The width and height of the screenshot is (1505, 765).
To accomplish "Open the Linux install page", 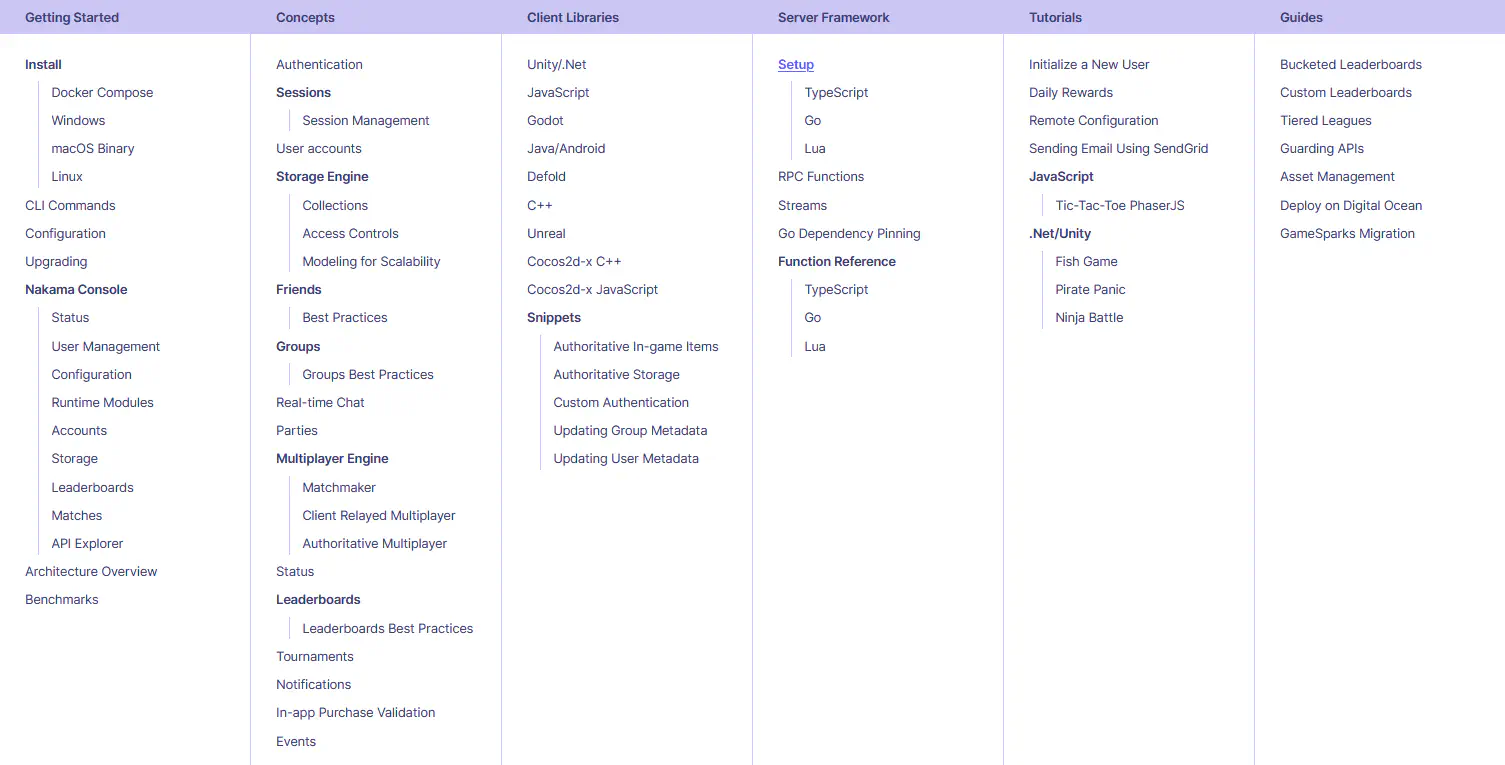I will point(67,176).
